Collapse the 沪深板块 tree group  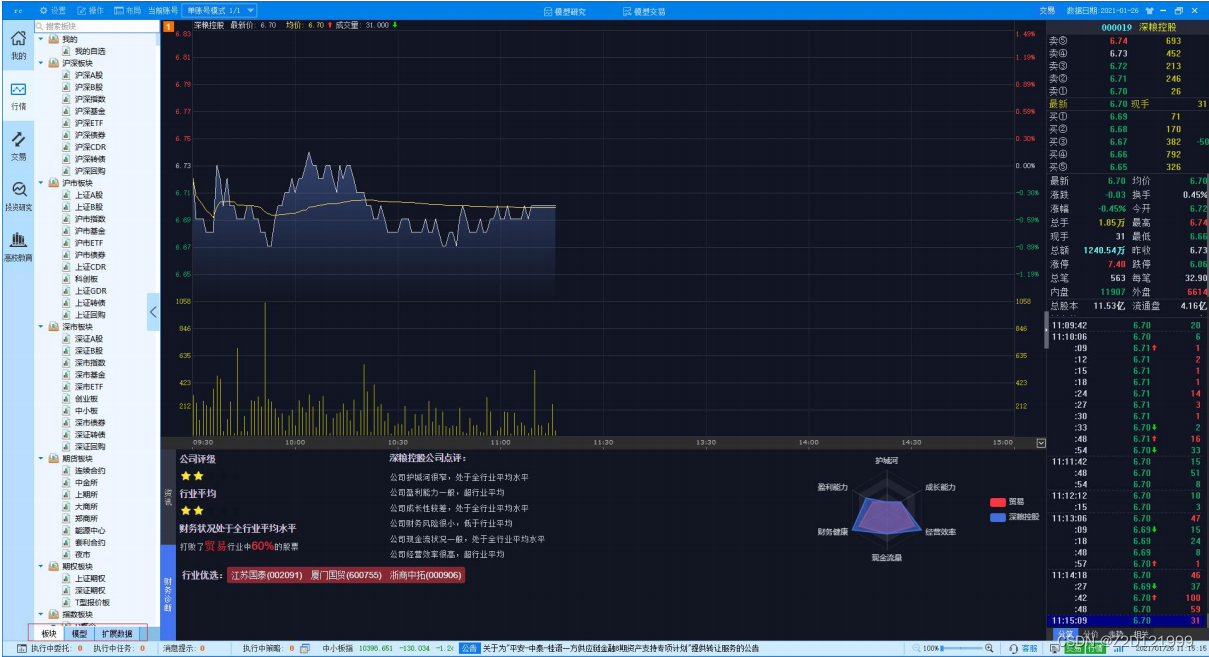tap(41, 62)
